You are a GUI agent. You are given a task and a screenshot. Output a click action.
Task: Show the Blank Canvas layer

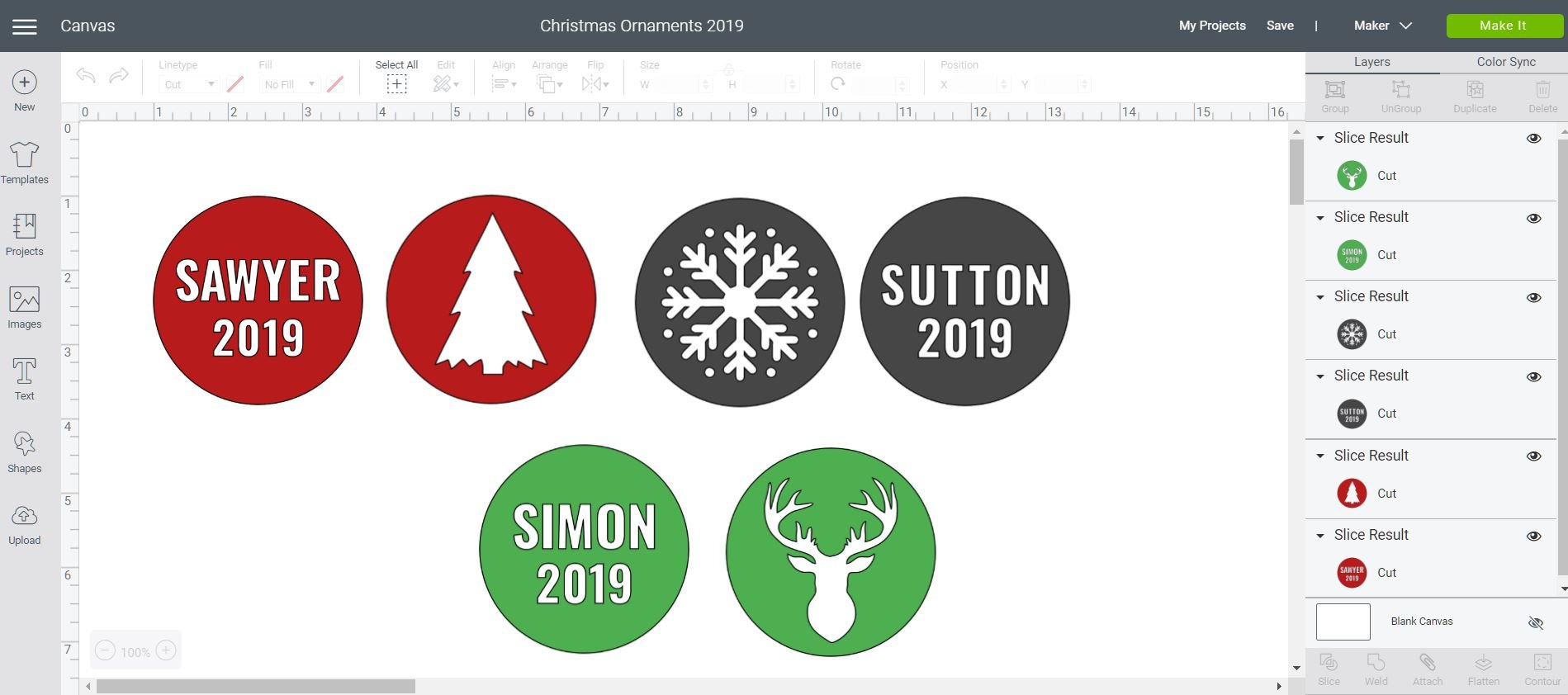[1536, 622]
